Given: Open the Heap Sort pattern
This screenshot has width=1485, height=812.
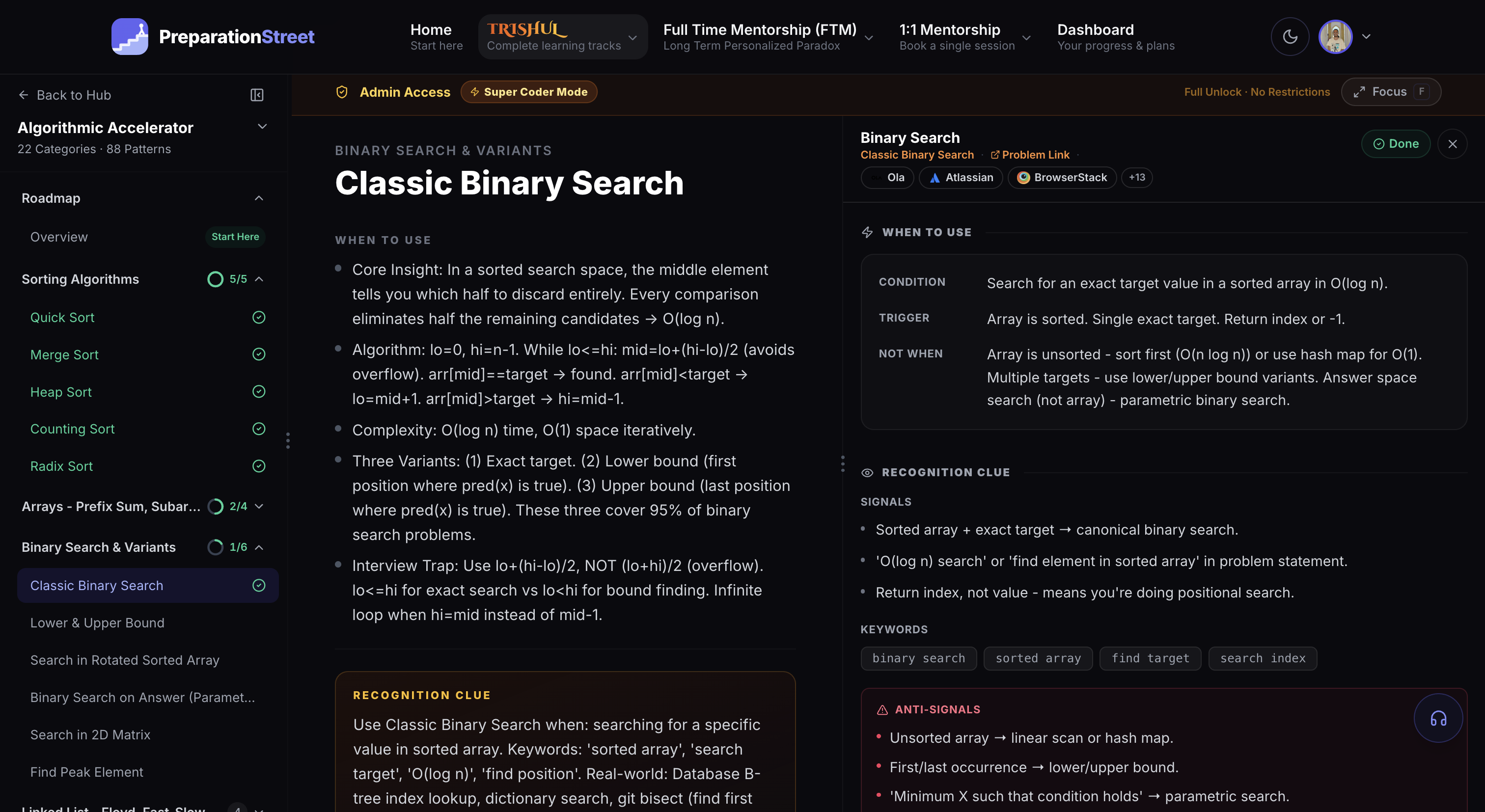Looking at the screenshot, I should tap(61, 392).
